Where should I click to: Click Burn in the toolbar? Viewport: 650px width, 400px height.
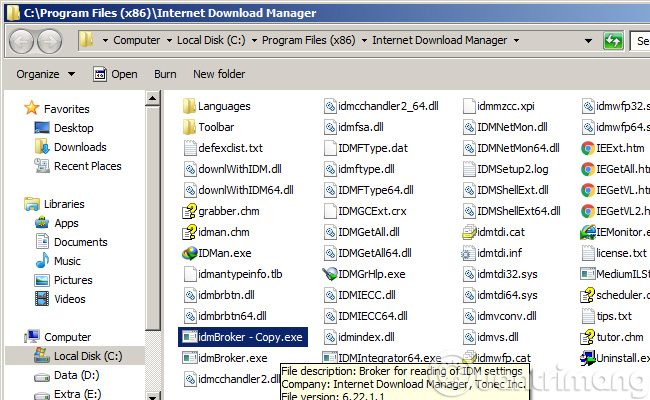click(165, 74)
